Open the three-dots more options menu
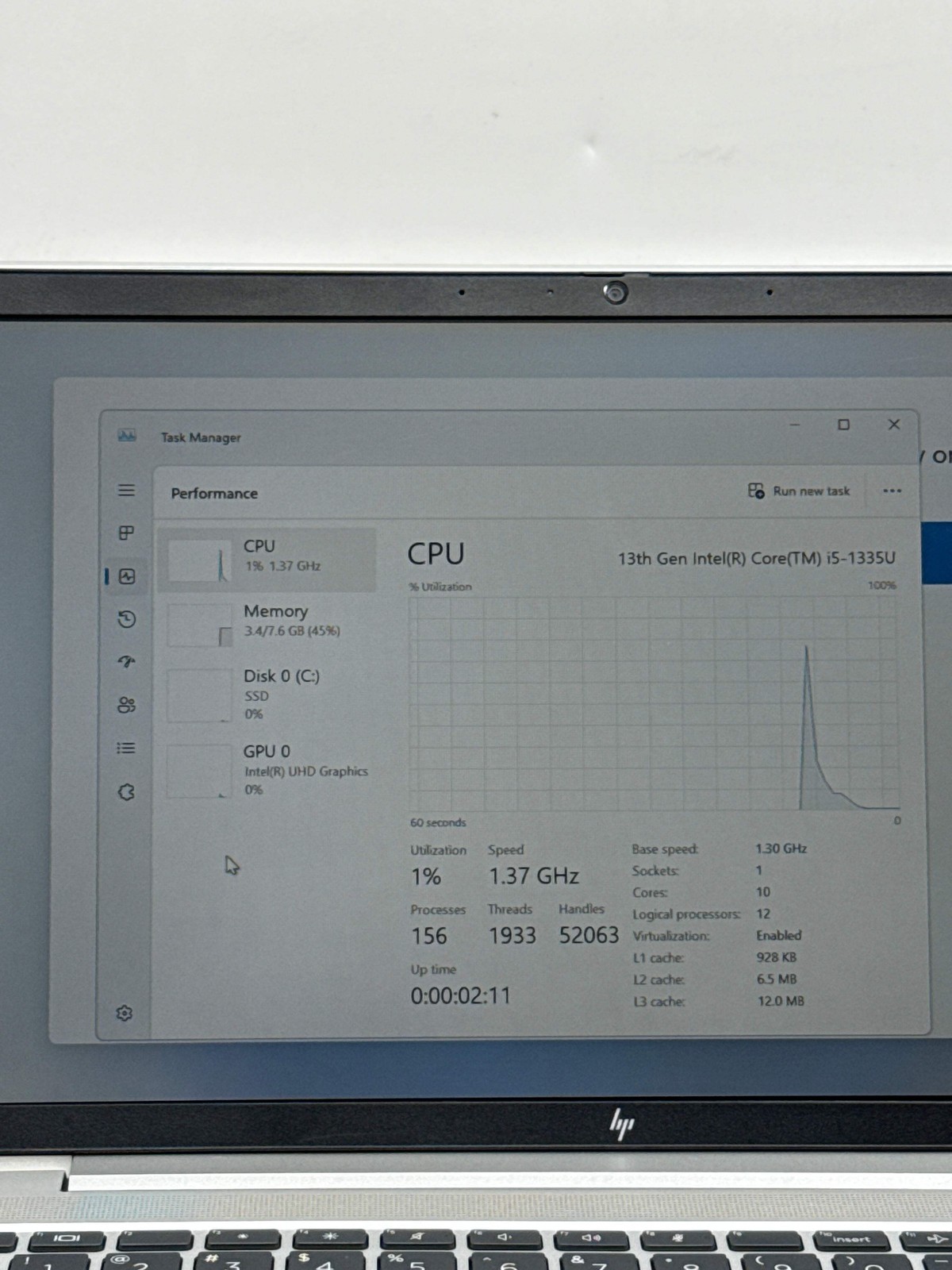The height and width of the screenshot is (1270, 952). (892, 491)
